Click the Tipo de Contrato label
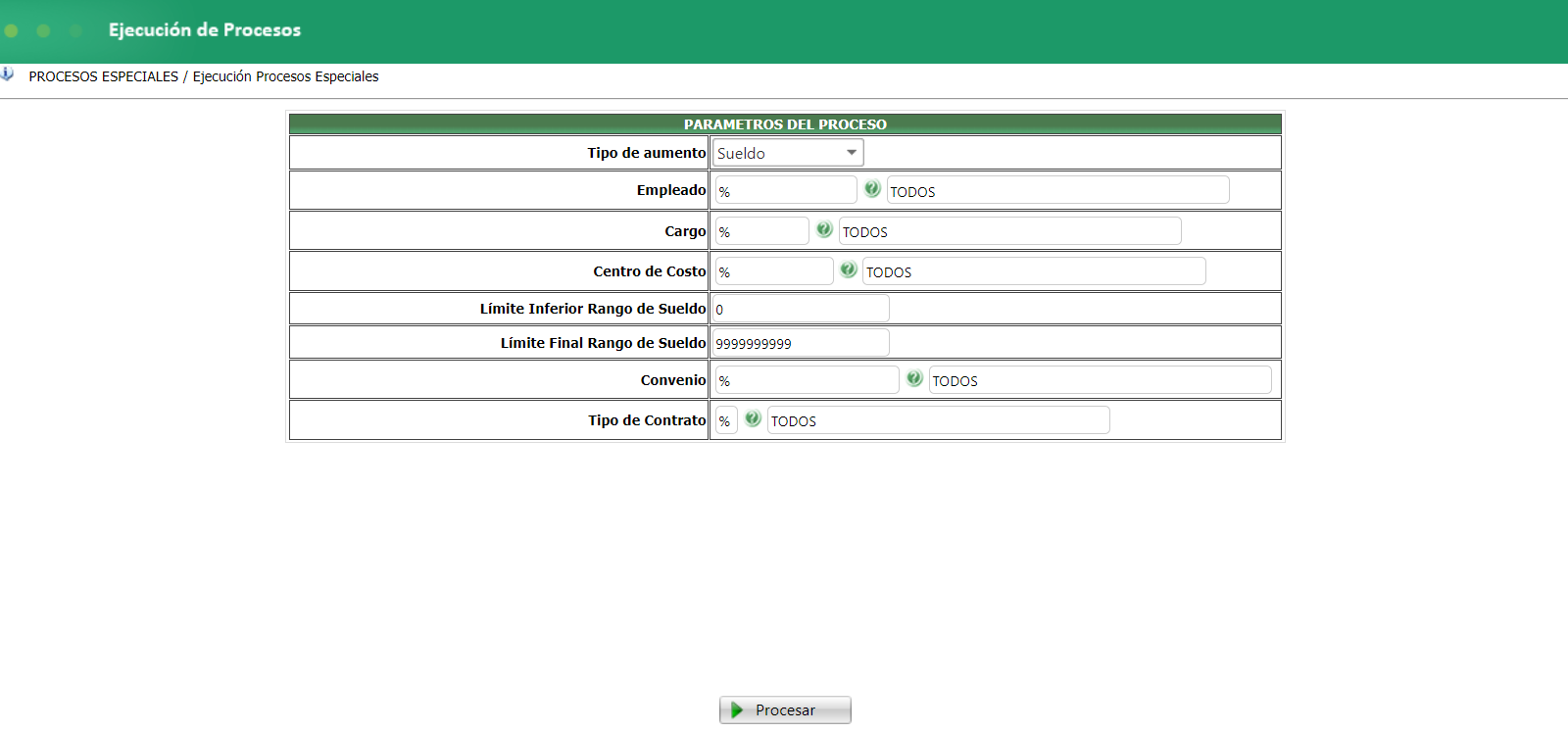Screen dimensions: 1568x733 click(647, 420)
